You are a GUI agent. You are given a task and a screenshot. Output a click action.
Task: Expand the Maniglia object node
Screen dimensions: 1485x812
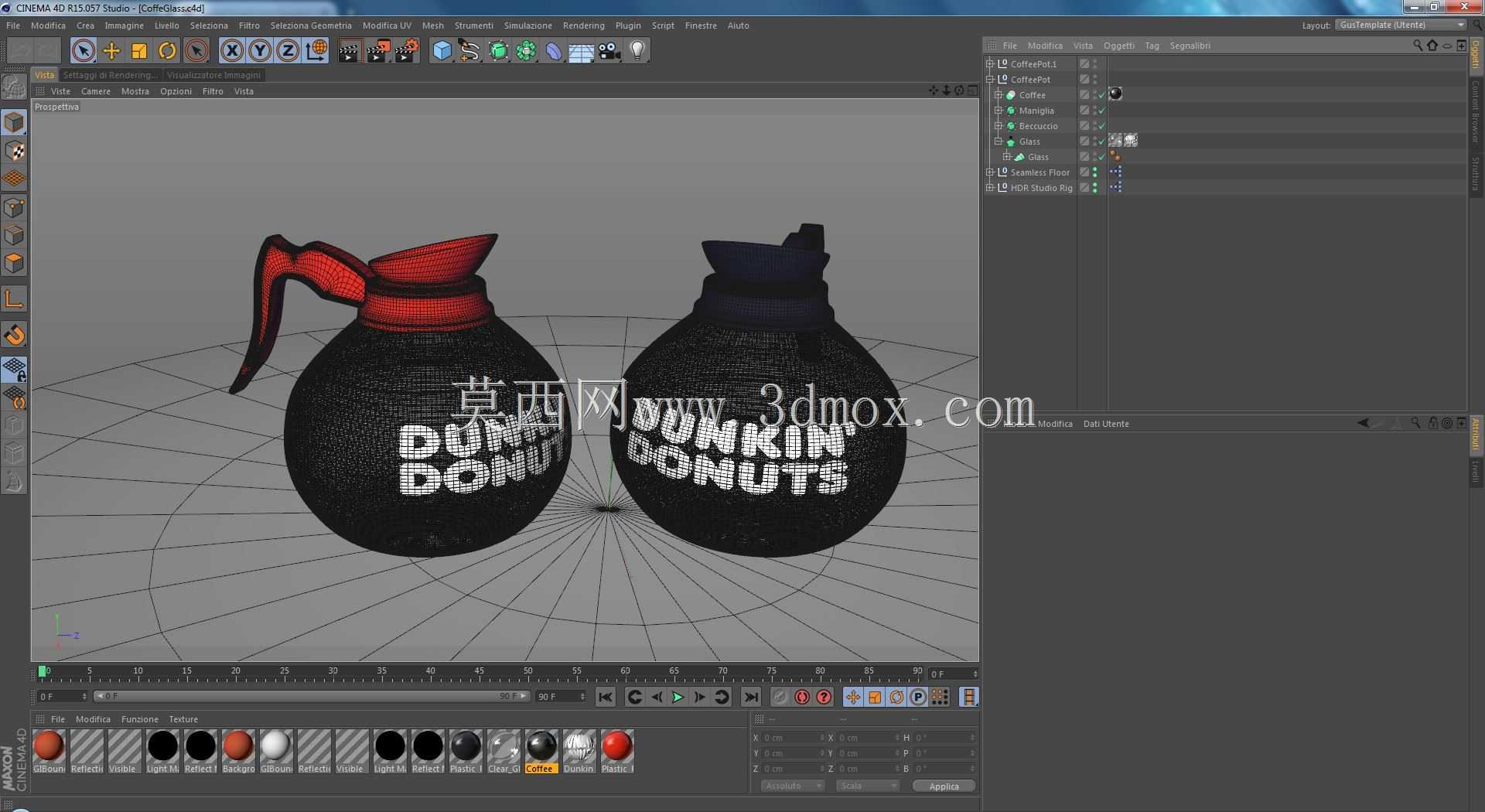999,110
